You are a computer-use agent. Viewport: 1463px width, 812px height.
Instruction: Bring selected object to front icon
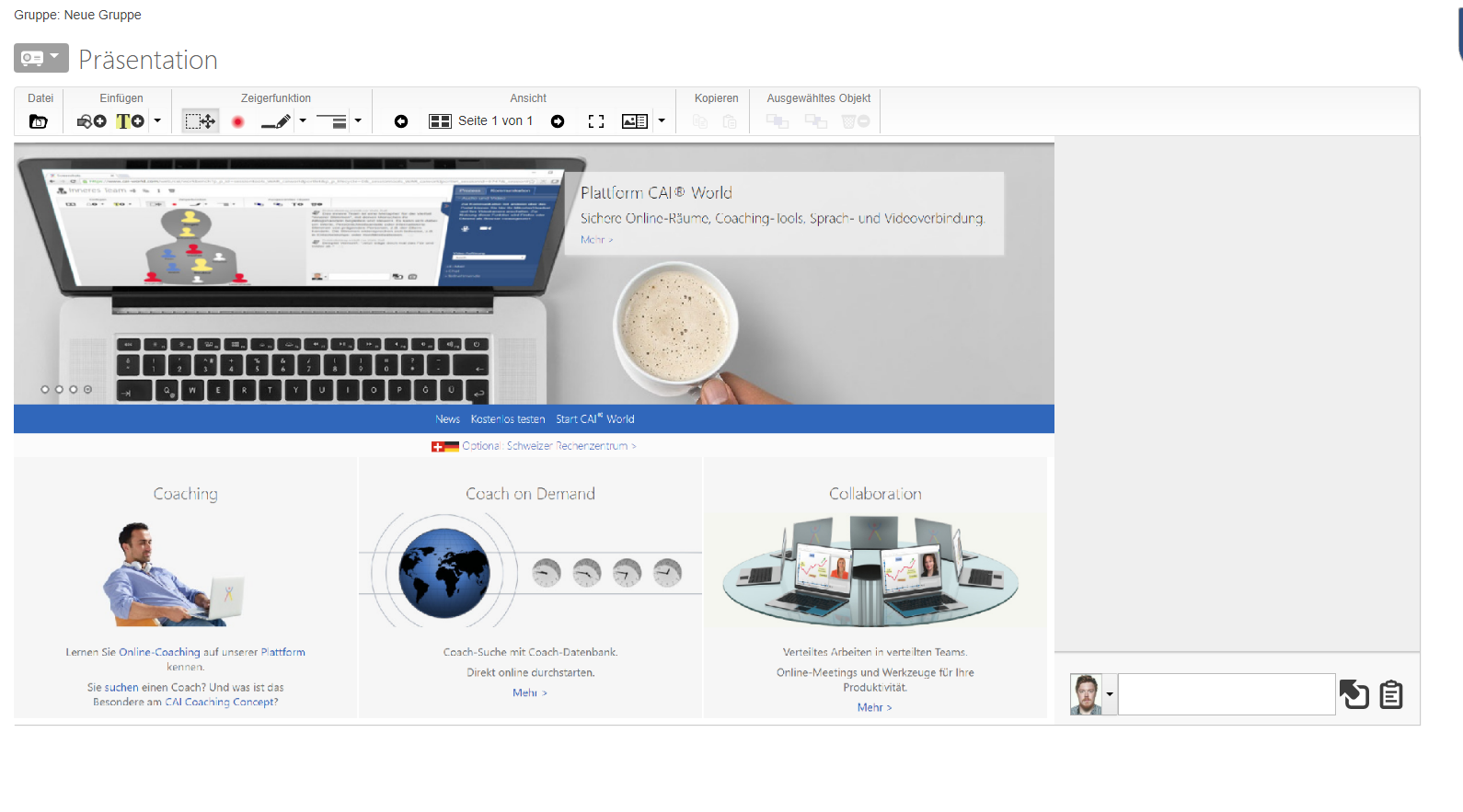point(778,121)
